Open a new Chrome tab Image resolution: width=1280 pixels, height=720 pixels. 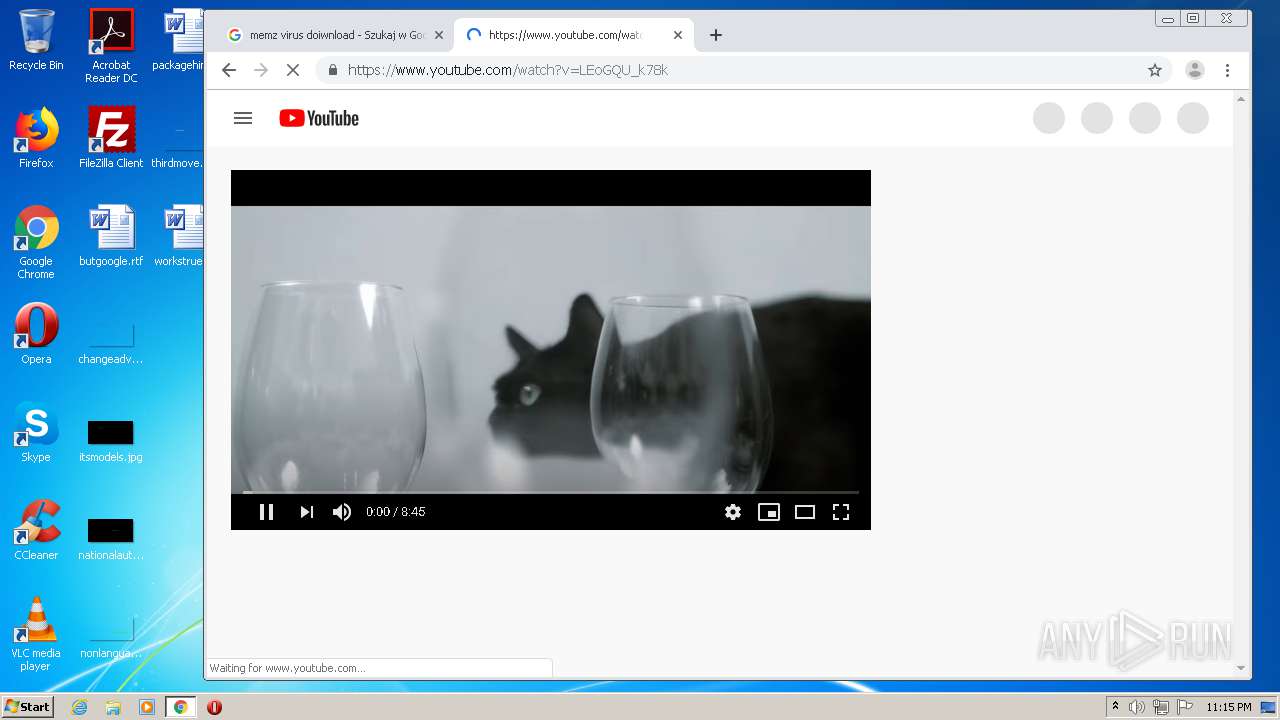point(715,35)
